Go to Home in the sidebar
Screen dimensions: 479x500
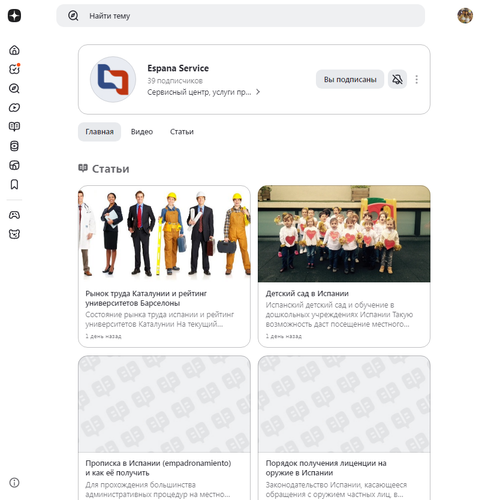tap(14, 50)
